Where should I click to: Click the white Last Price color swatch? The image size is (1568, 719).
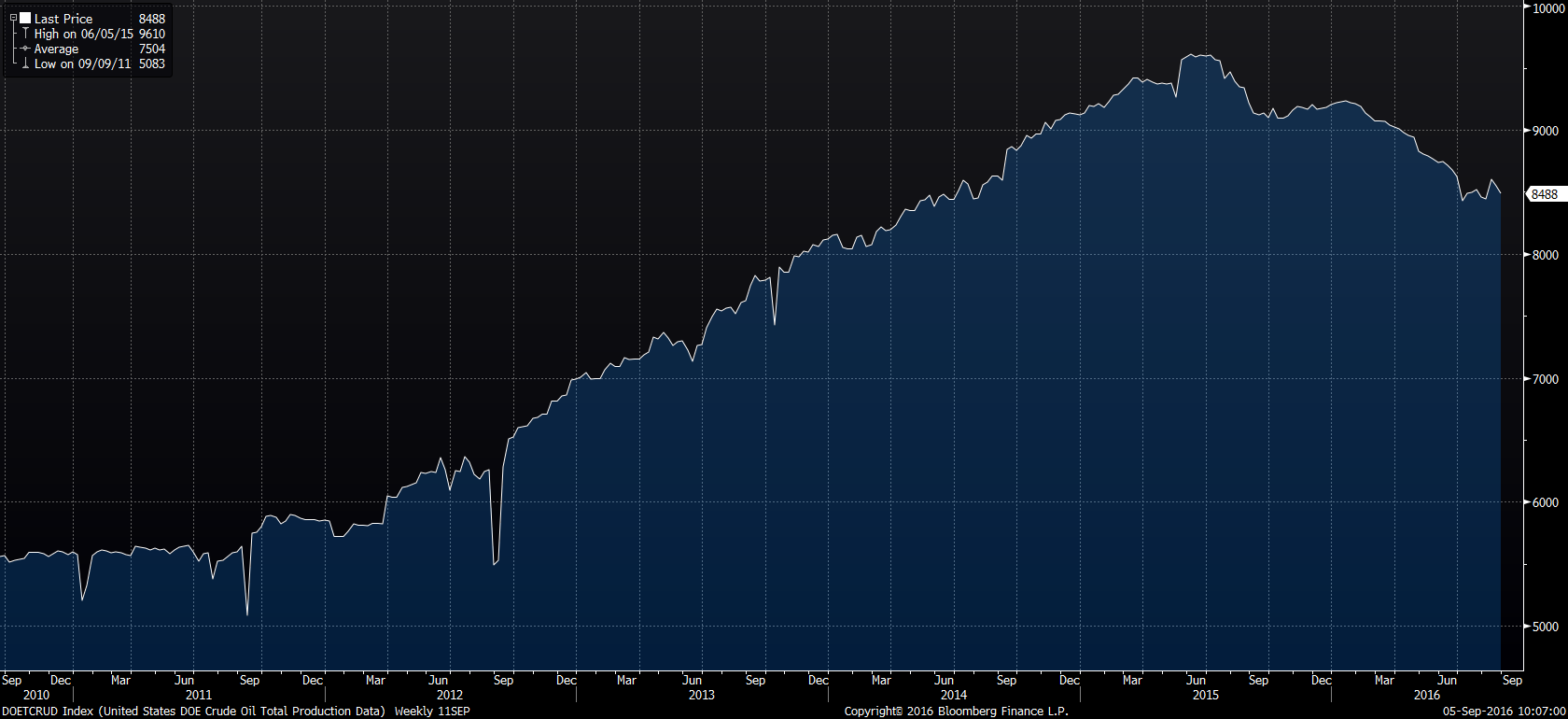25,19
